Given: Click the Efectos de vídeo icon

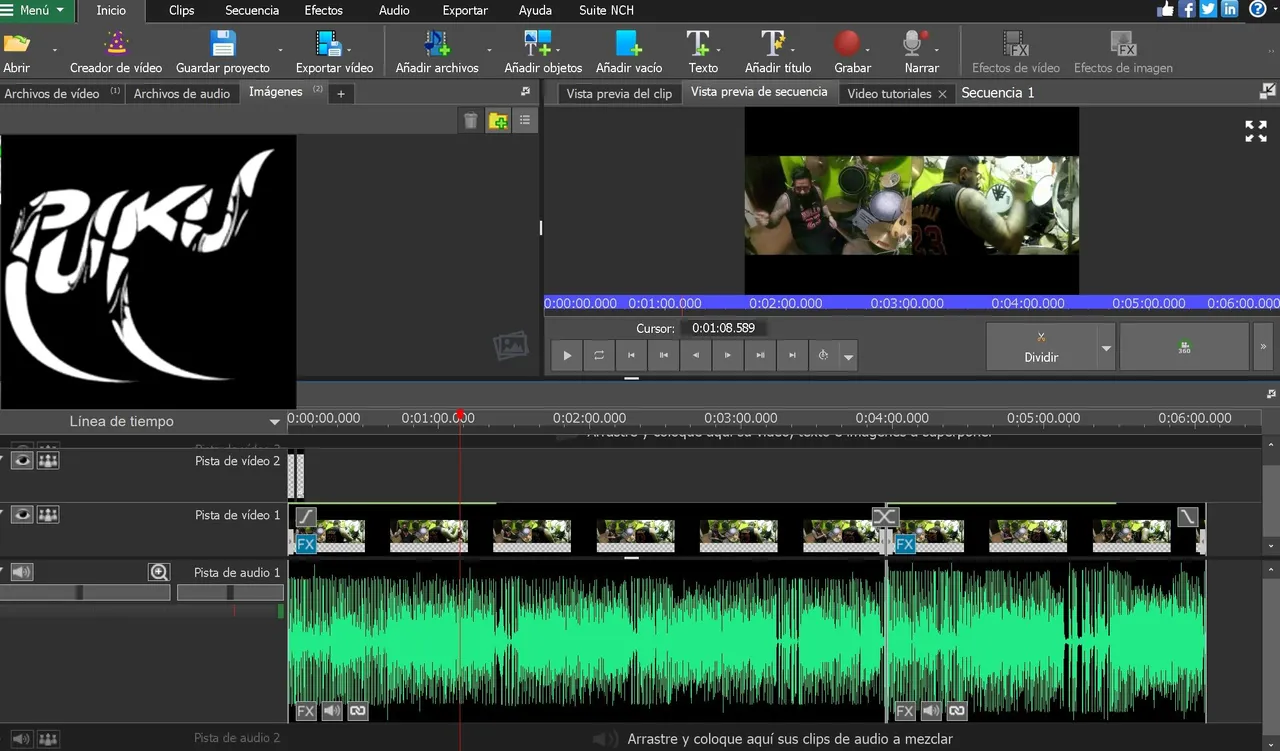Looking at the screenshot, I should coord(1016,44).
